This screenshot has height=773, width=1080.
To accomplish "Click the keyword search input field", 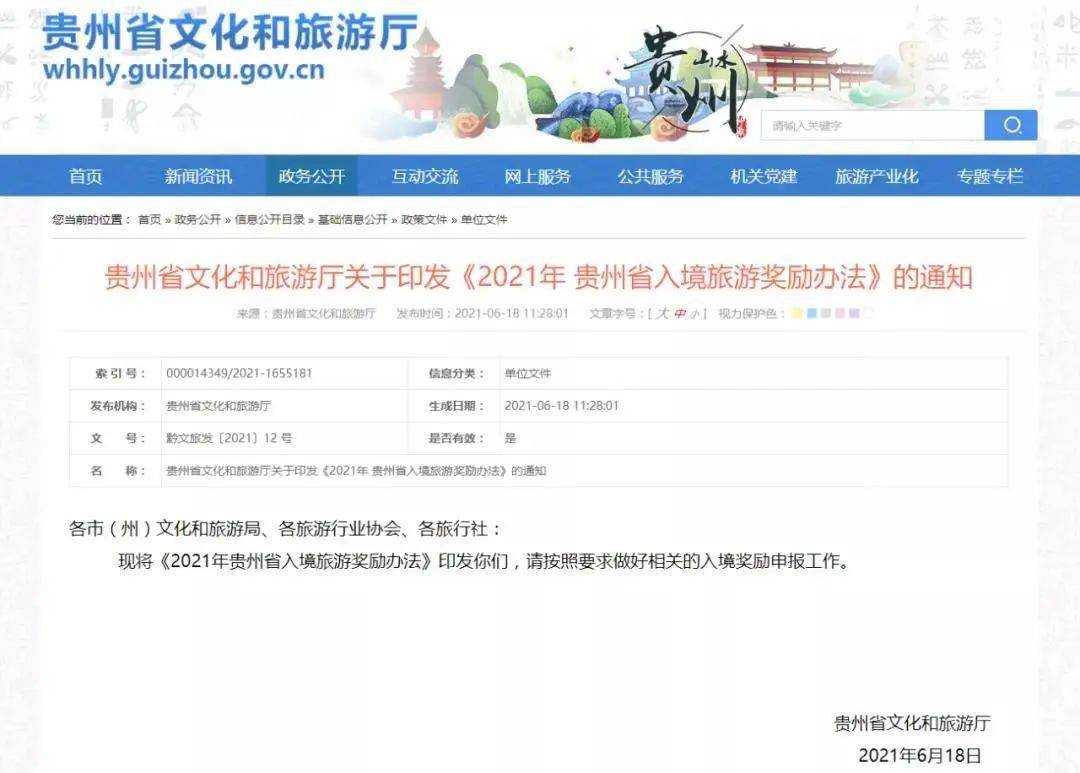I will pyautogui.click(x=873, y=125).
